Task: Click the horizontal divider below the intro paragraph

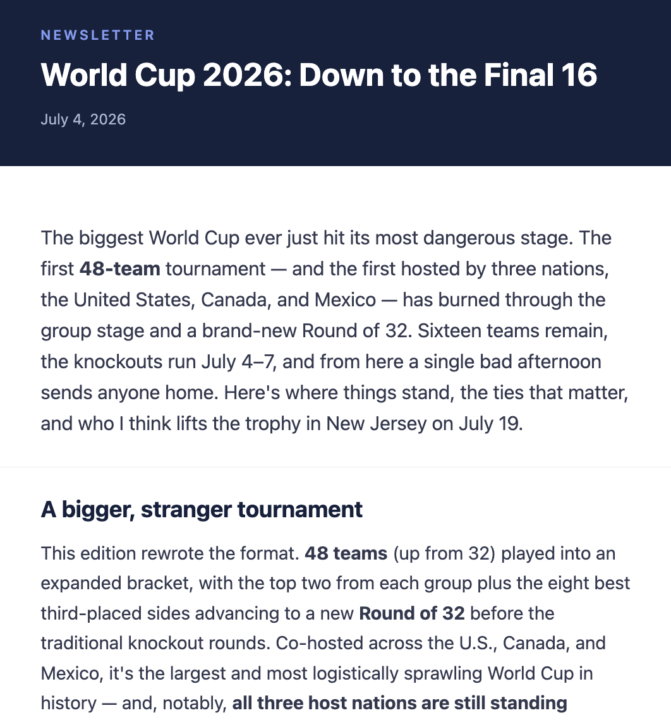Action: point(335,467)
